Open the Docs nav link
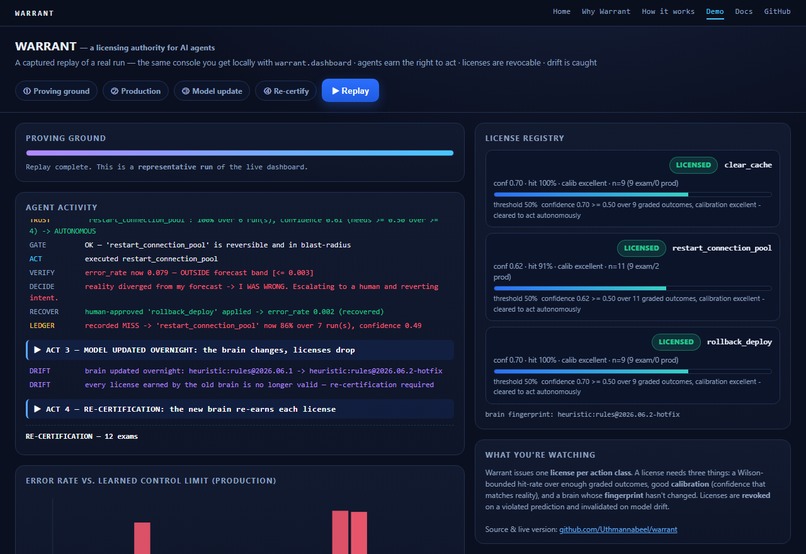The image size is (806, 554). (x=743, y=11)
